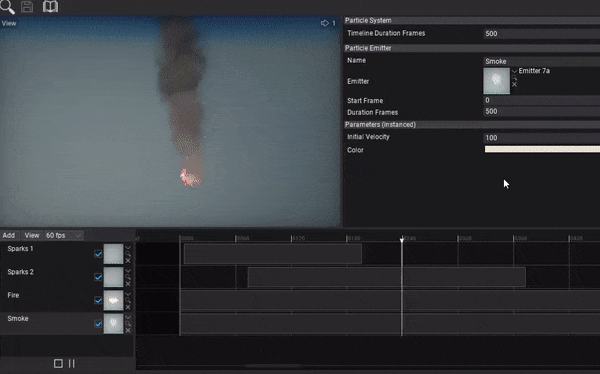Search asset for Fire track emitter
Screen dimensions: 600x374
pos(128,301)
